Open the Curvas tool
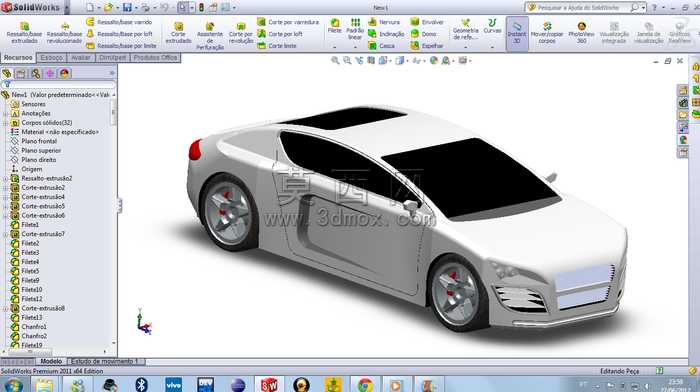Image resolution: width=700 pixels, height=392 pixels. 492,26
